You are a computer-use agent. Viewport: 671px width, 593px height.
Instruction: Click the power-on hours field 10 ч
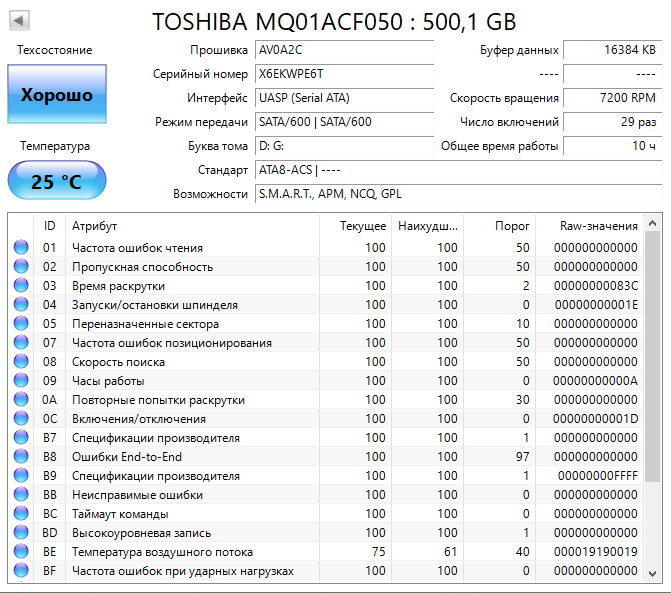(612, 146)
